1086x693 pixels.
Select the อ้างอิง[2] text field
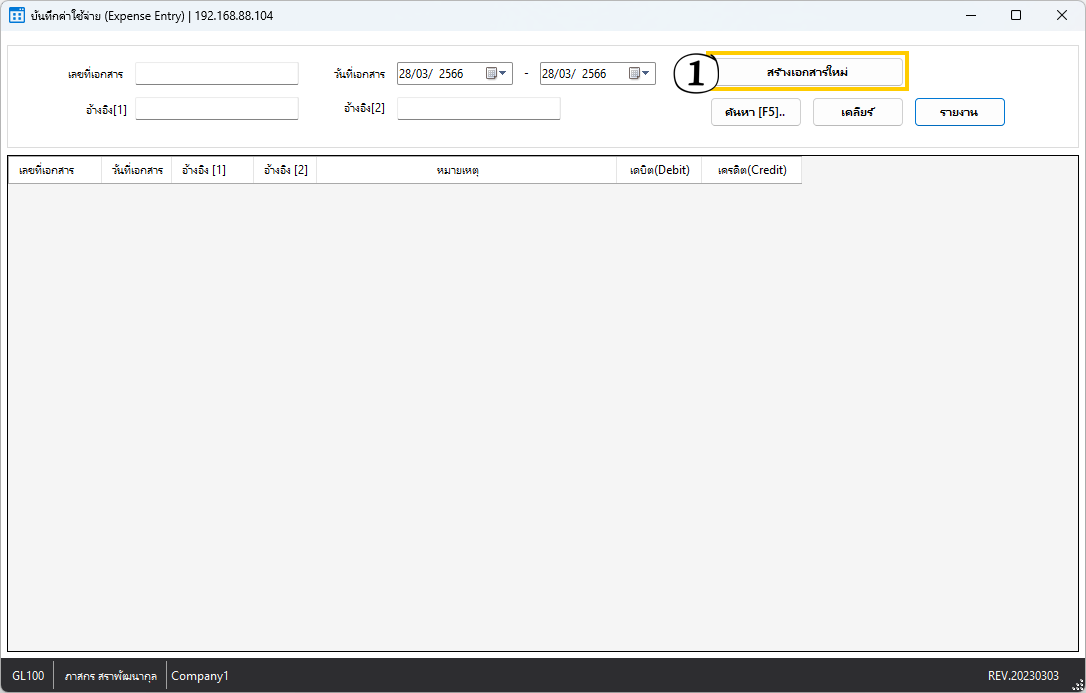coord(478,108)
